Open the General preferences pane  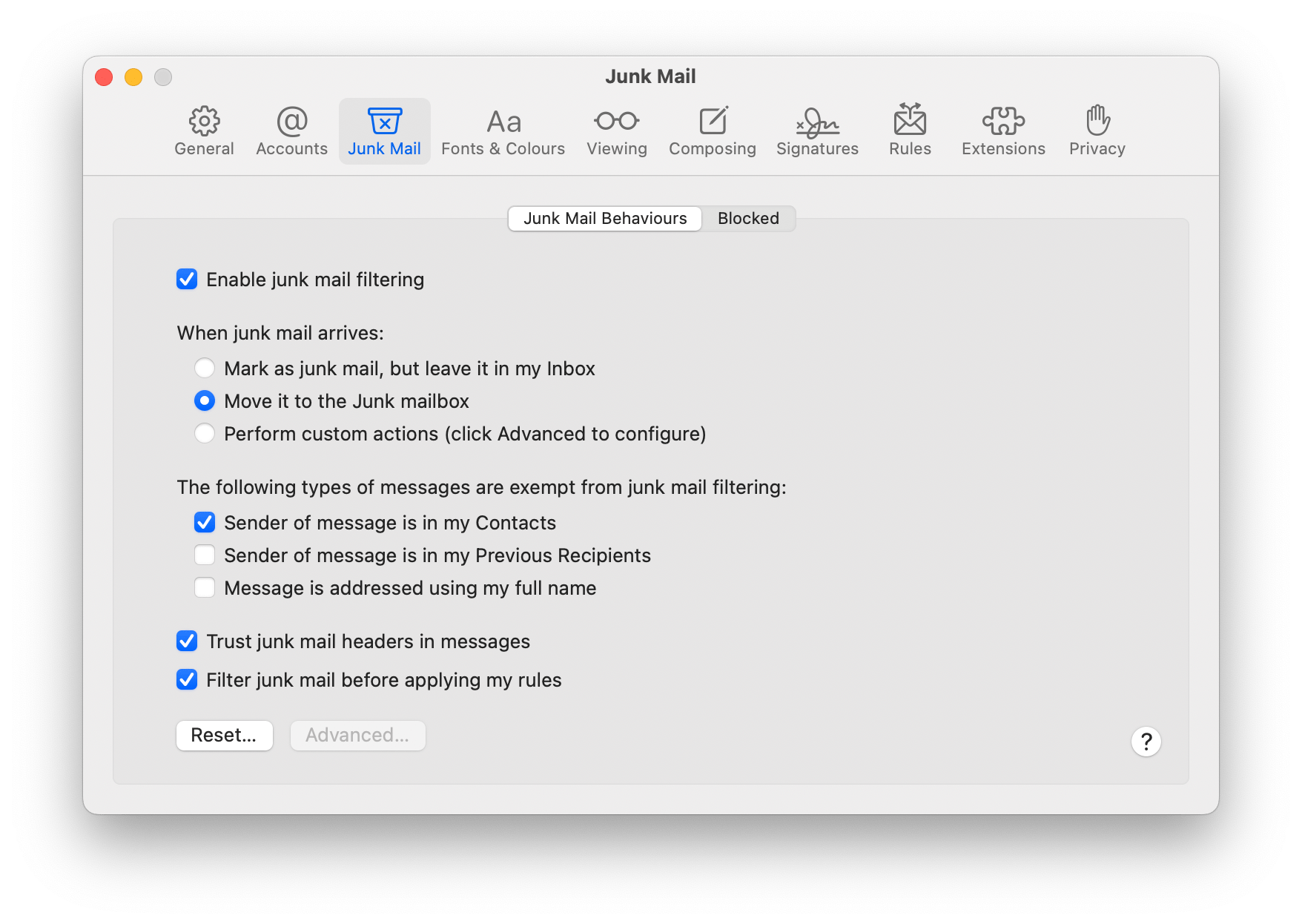pyautogui.click(x=204, y=131)
